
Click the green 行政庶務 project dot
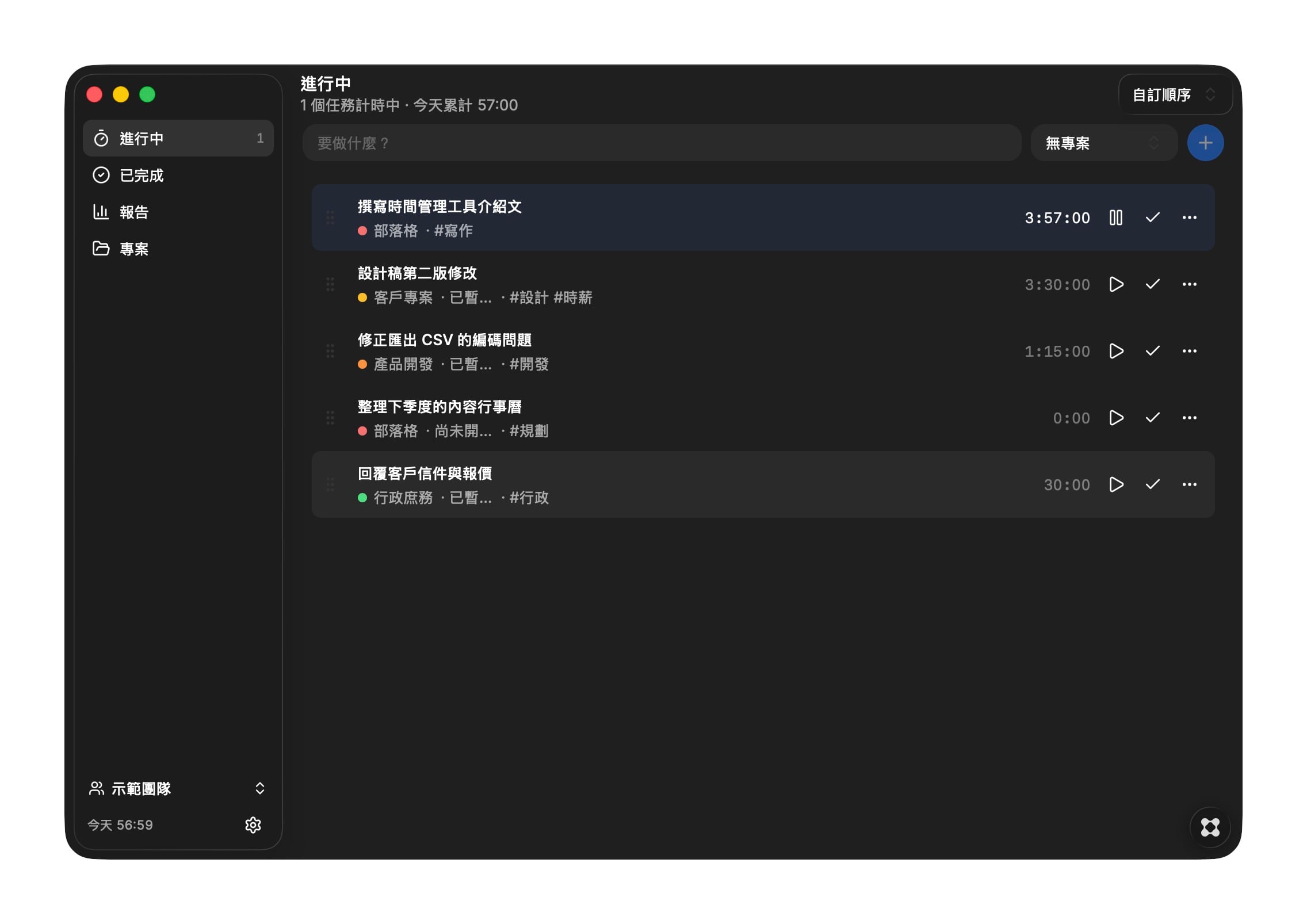tap(362, 498)
